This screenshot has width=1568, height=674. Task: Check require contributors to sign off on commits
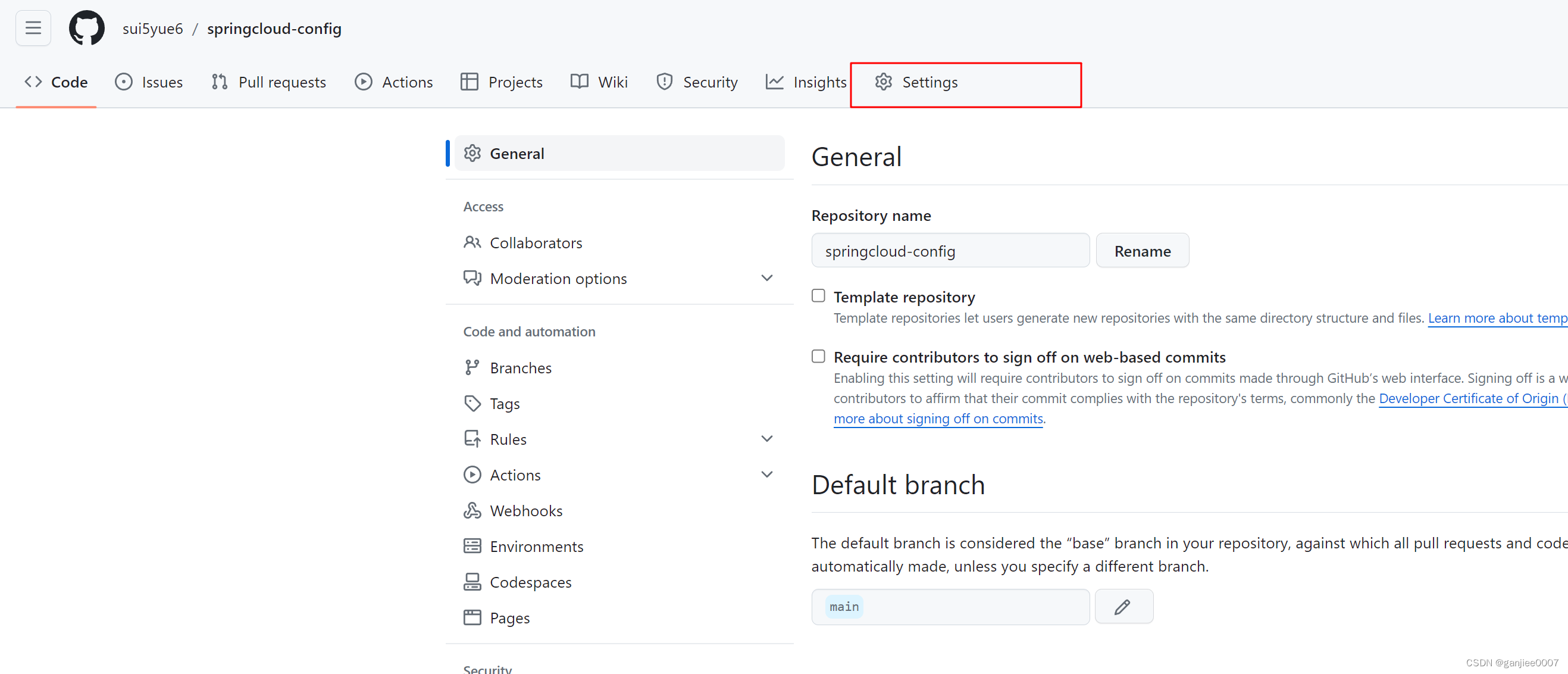pyautogui.click(x=818, y=356)
